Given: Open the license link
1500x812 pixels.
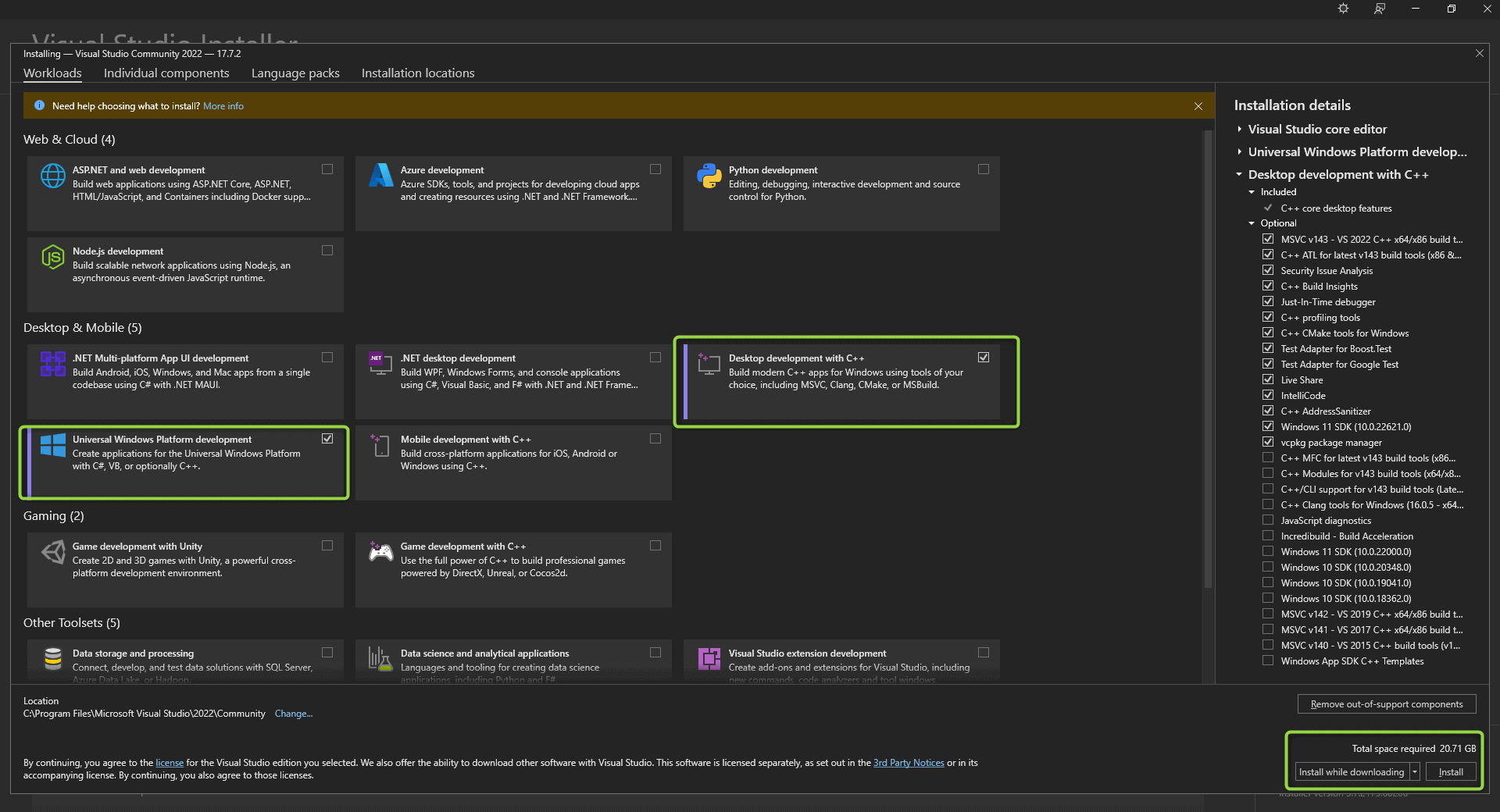Looking at the screenshot, I should (170, 763).
